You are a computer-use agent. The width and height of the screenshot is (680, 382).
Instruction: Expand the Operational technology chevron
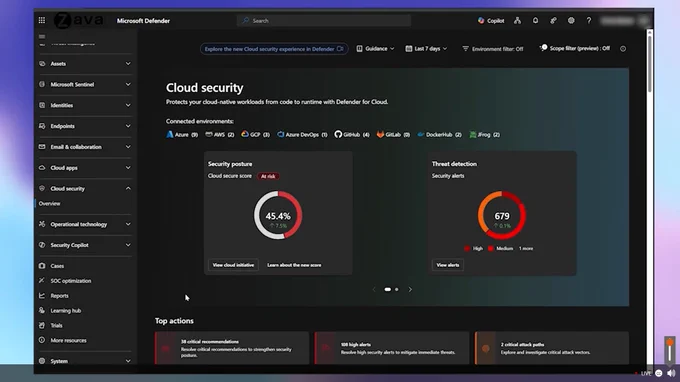(128, 224)
